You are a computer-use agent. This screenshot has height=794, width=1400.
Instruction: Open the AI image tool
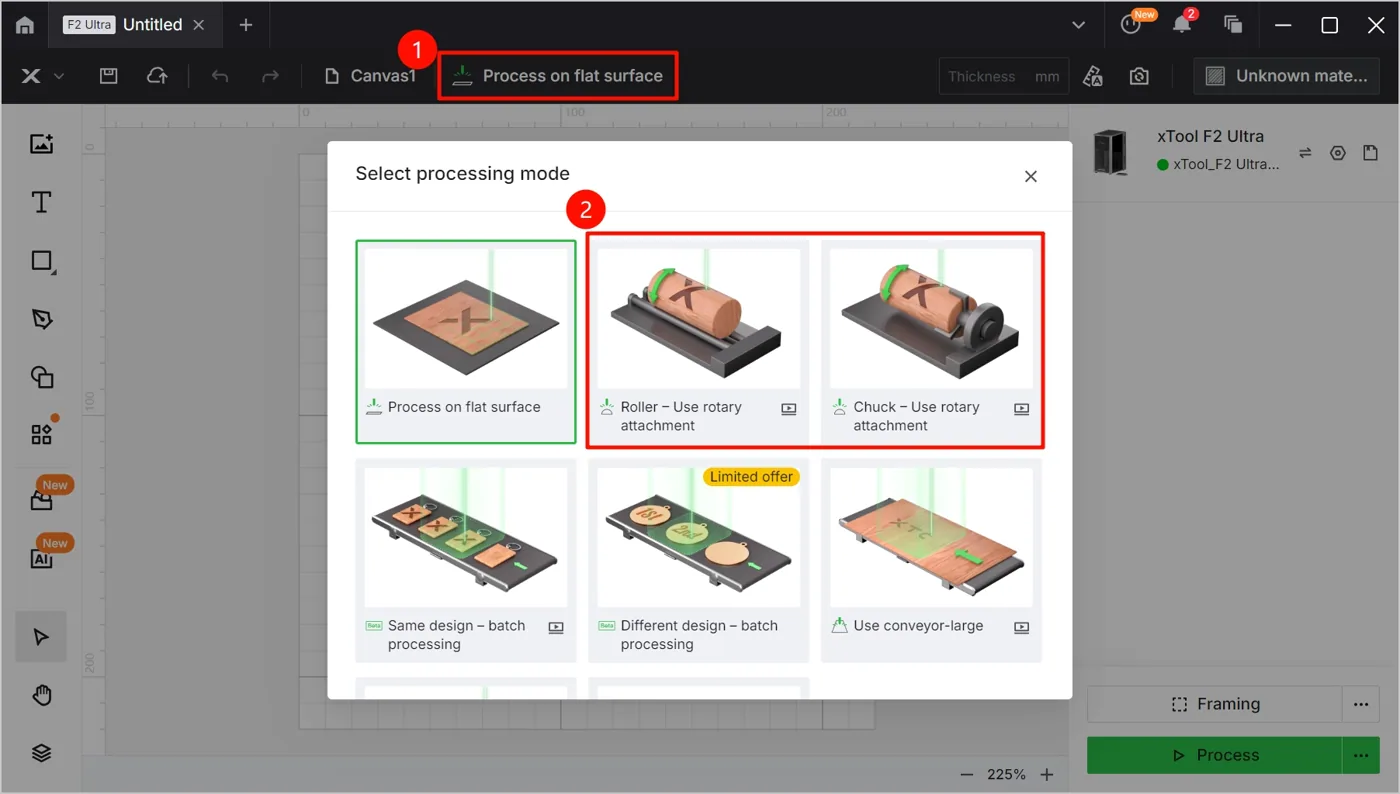(x=41, y=558)
